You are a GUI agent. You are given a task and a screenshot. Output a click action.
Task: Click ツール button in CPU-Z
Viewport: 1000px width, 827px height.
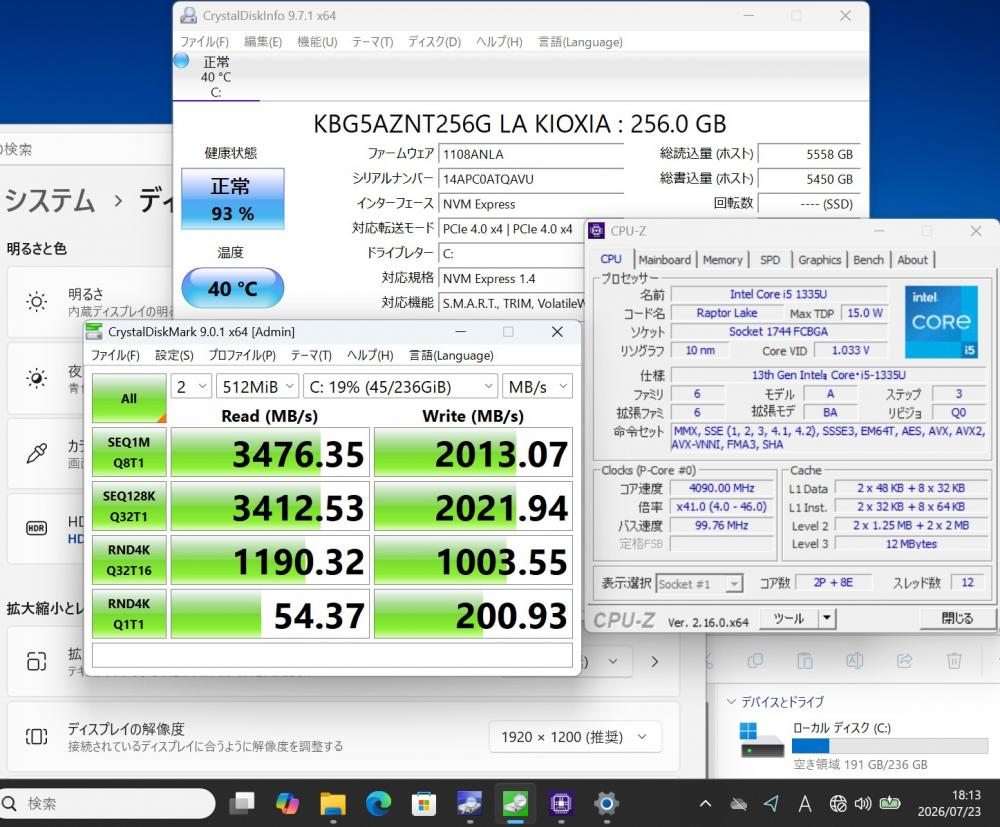[789, 618]
